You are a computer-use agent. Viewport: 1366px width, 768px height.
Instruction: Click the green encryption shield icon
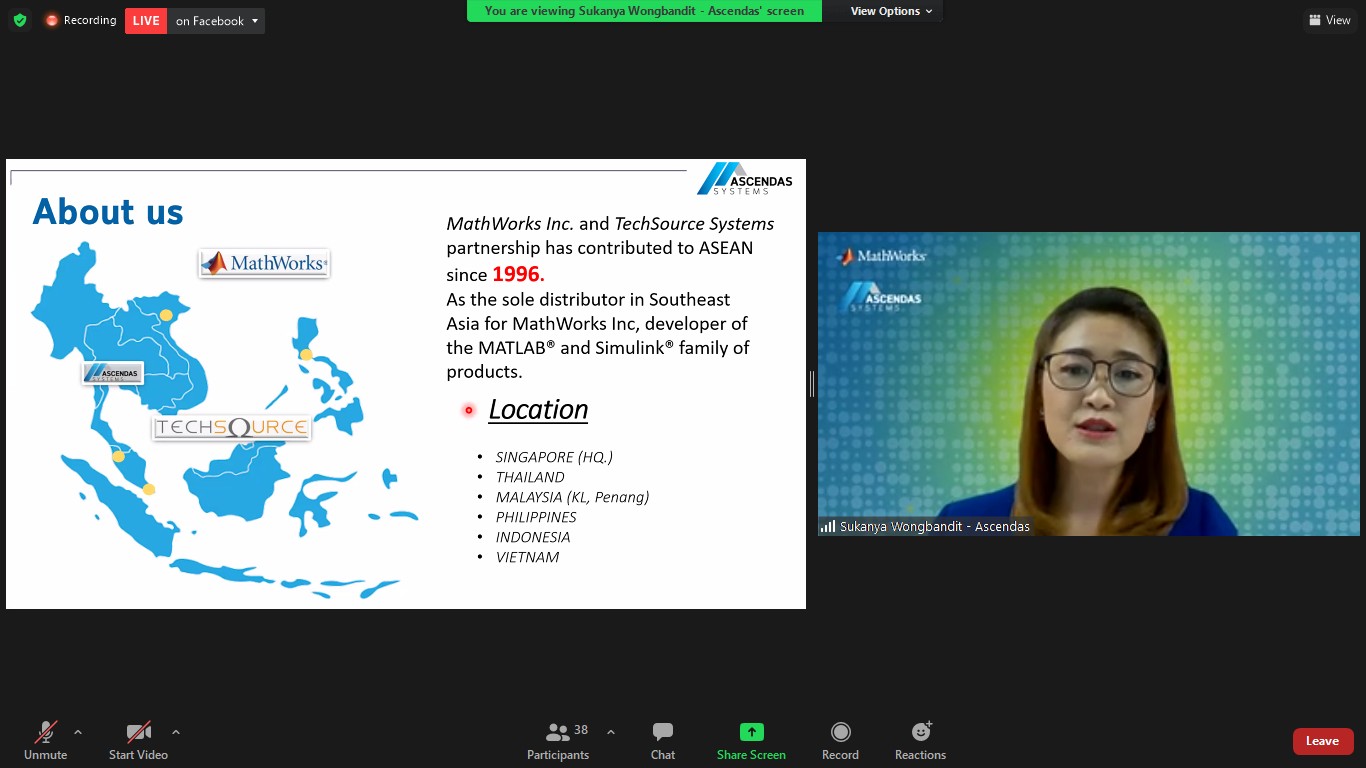click(x=19, y=20)
